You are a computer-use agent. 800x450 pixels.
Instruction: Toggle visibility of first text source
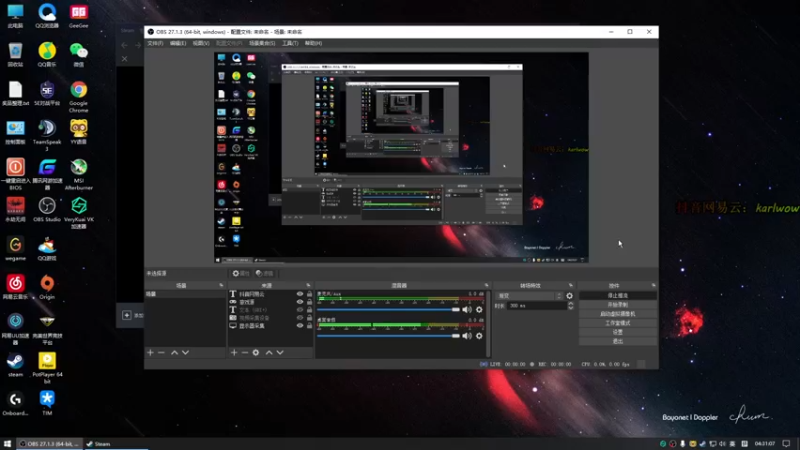point(300,294)
